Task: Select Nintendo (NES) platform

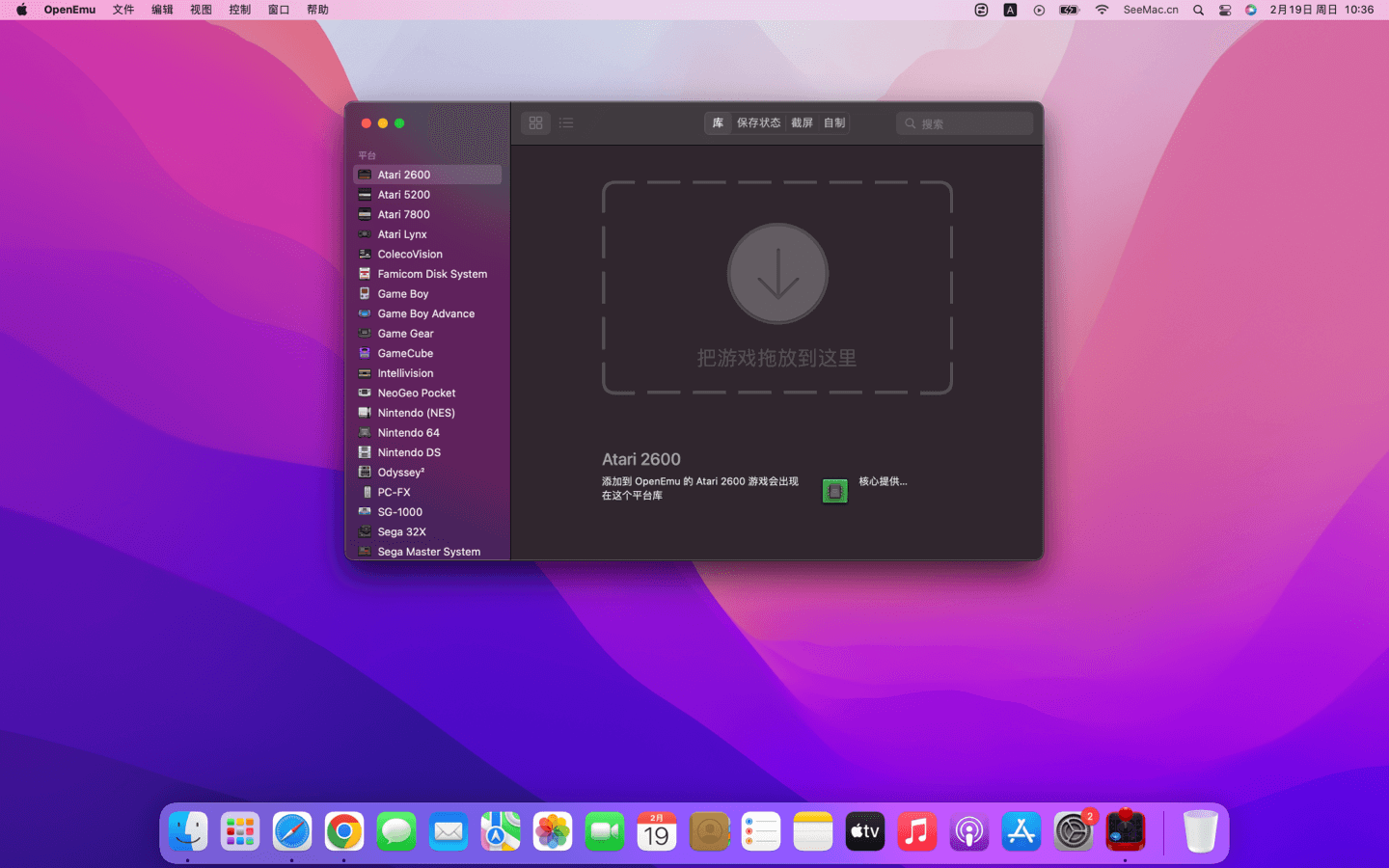Action: [427, 413]
